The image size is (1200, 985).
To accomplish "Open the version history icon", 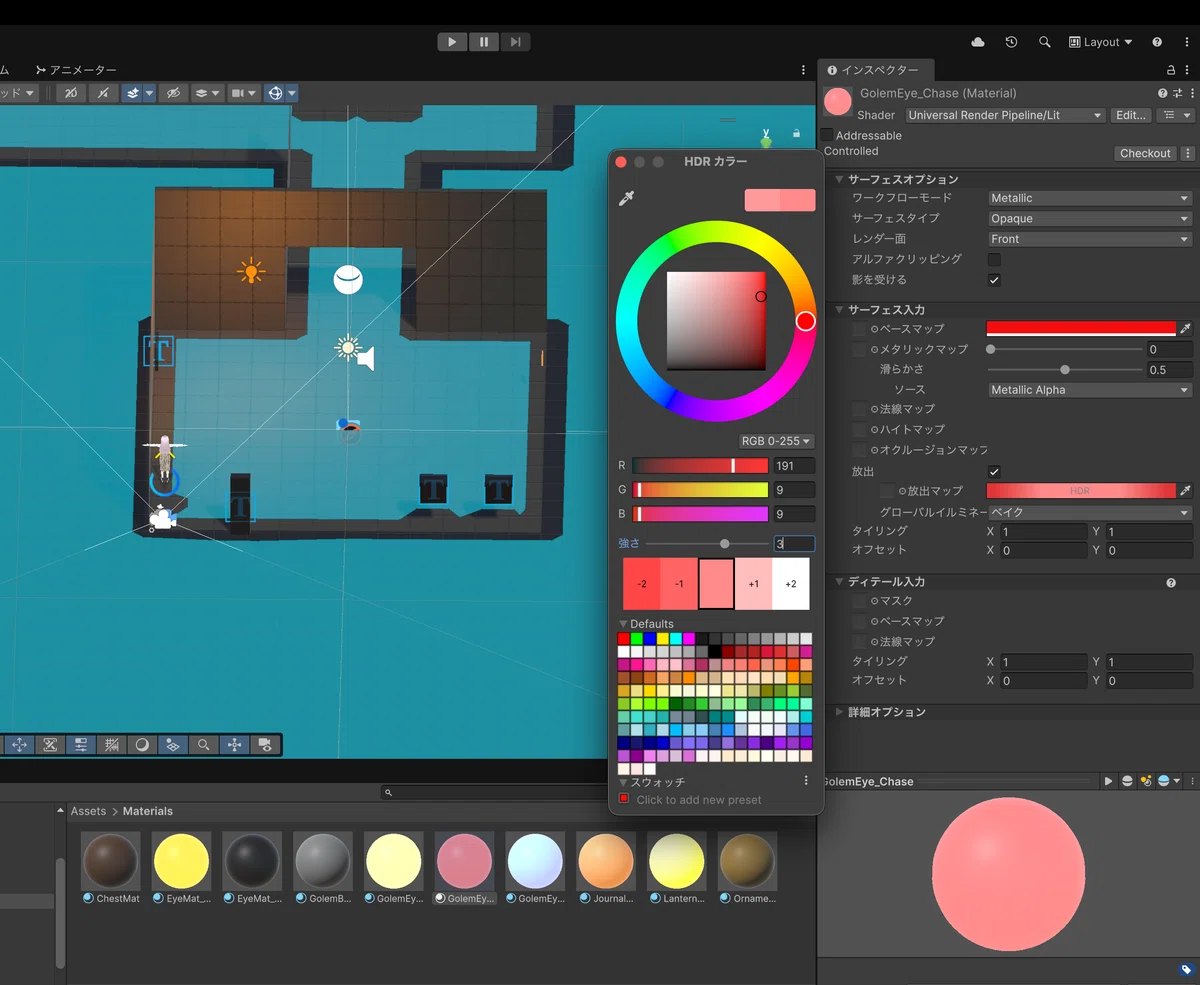I will click(1011, 42).
